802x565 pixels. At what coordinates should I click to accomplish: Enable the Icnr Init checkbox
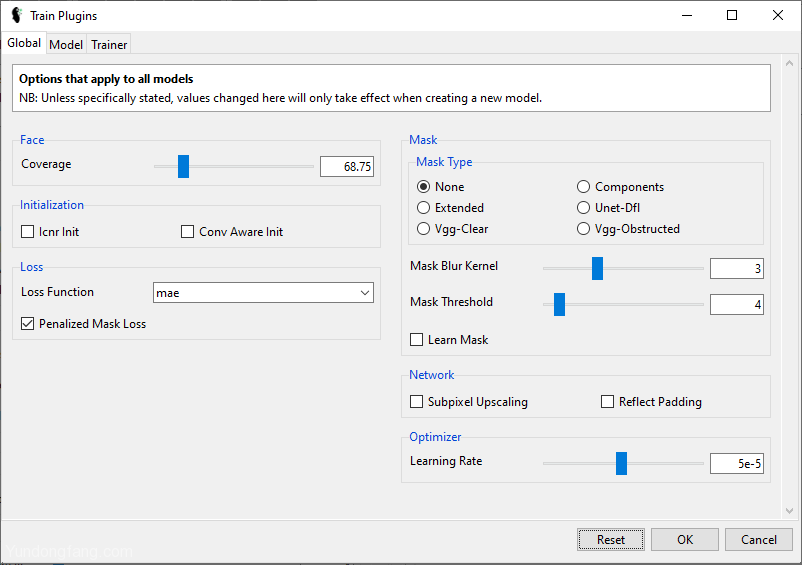click(28, 232)
